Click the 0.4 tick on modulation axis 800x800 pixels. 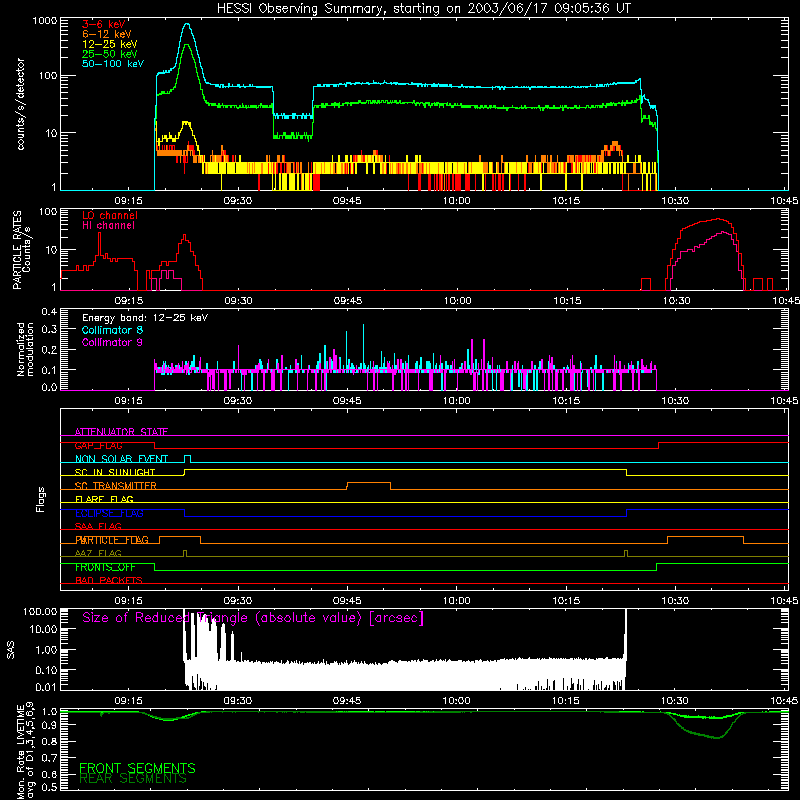(49, 312)
